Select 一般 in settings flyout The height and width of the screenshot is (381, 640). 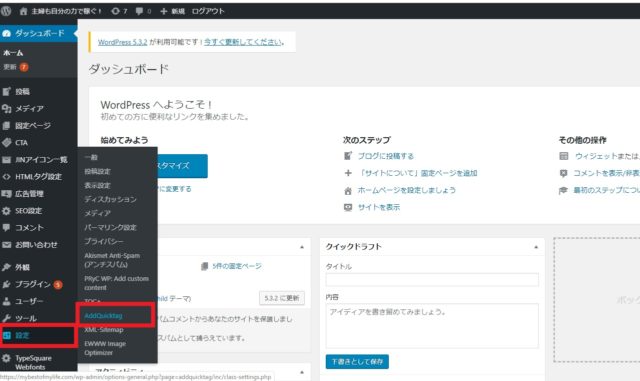tap(91, 157)
